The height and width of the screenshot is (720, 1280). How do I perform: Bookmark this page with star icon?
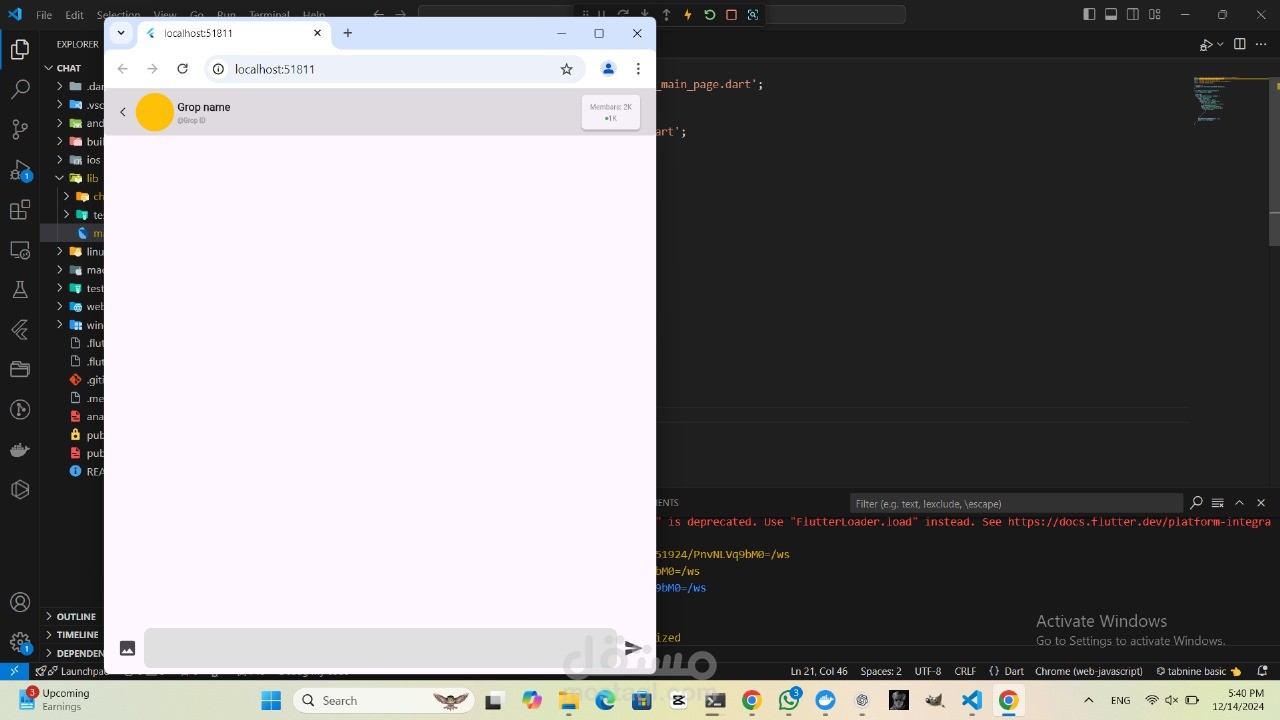[566, 69]
